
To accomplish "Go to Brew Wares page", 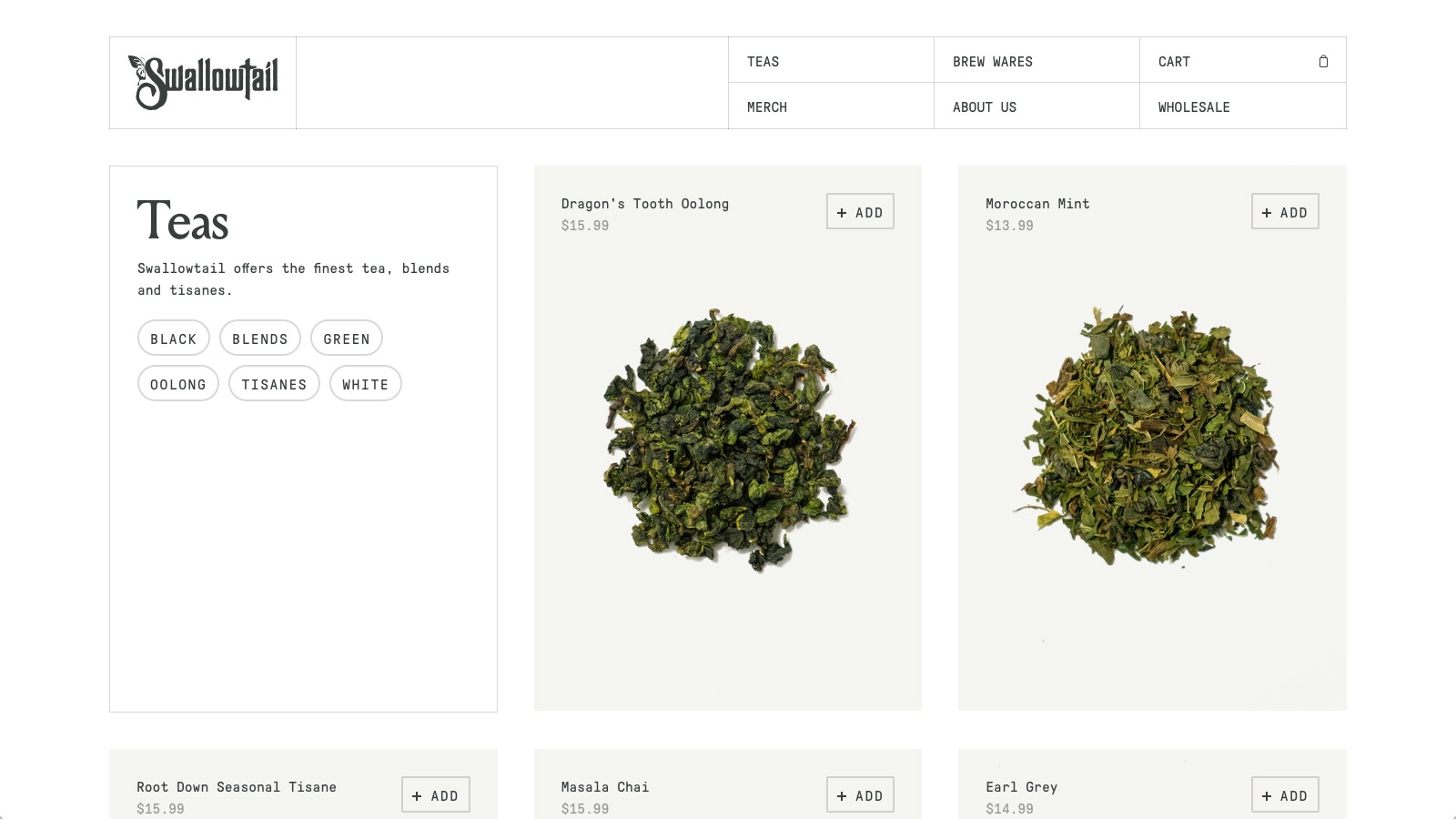I will point(993,61).
